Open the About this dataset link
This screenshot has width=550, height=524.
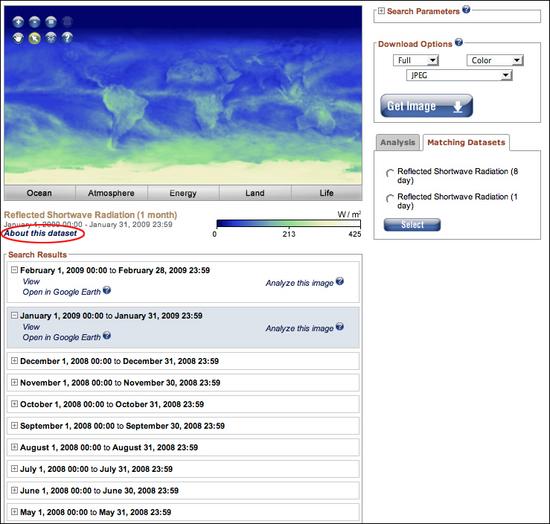pos(41,233)
